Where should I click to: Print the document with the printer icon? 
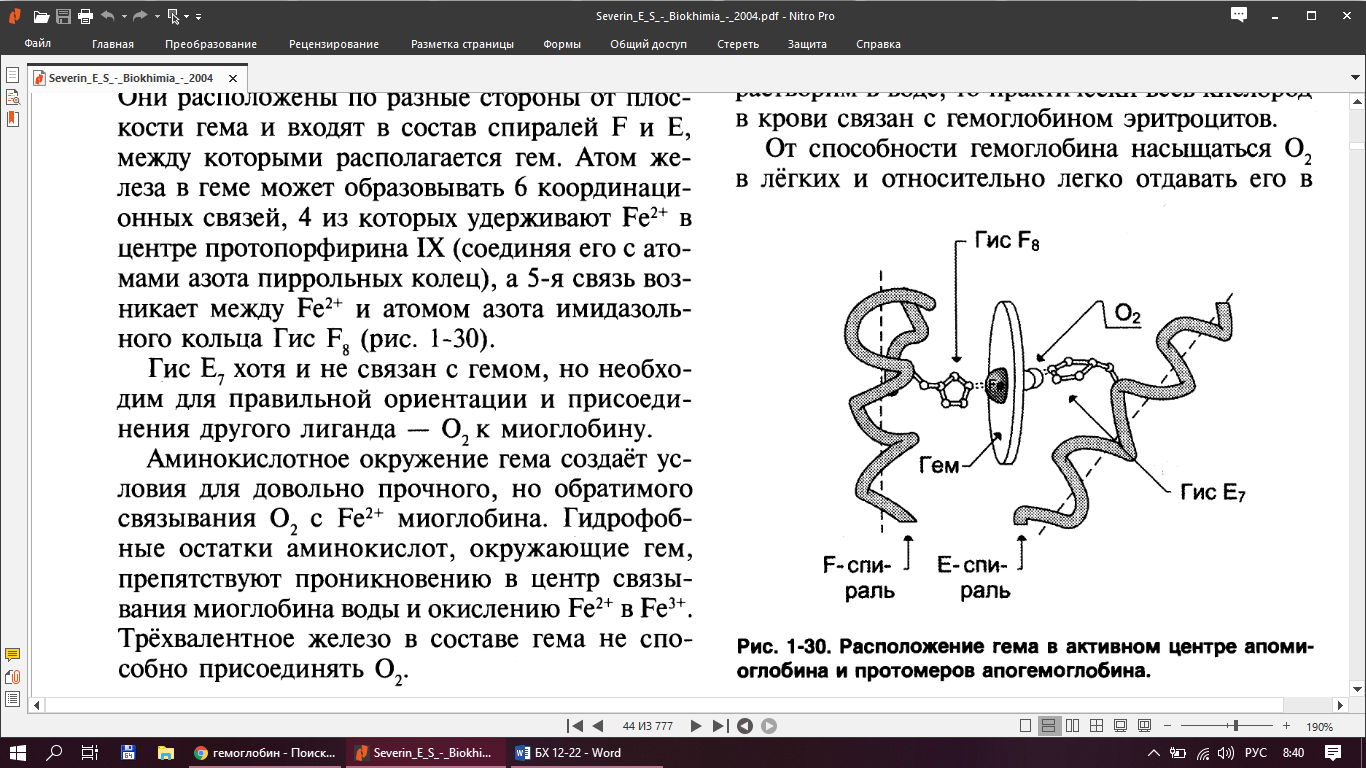pos(85,16)
